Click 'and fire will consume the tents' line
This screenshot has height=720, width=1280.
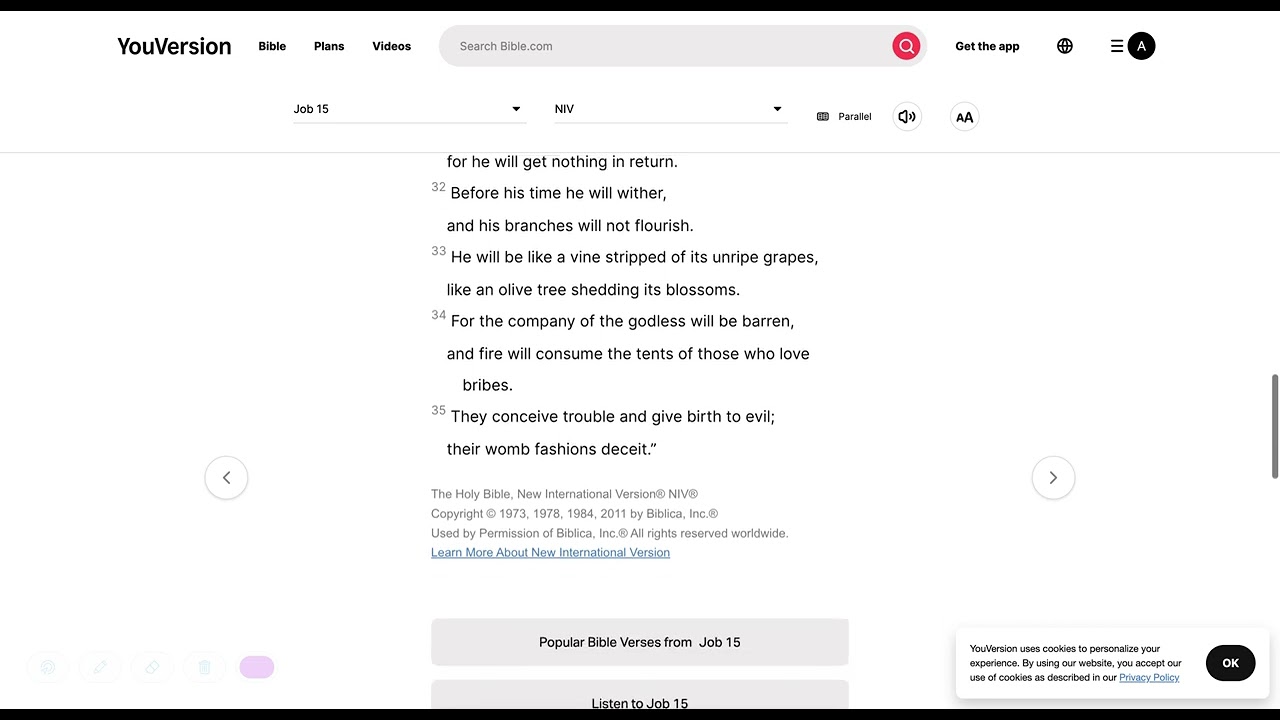(x=628, y=354)
